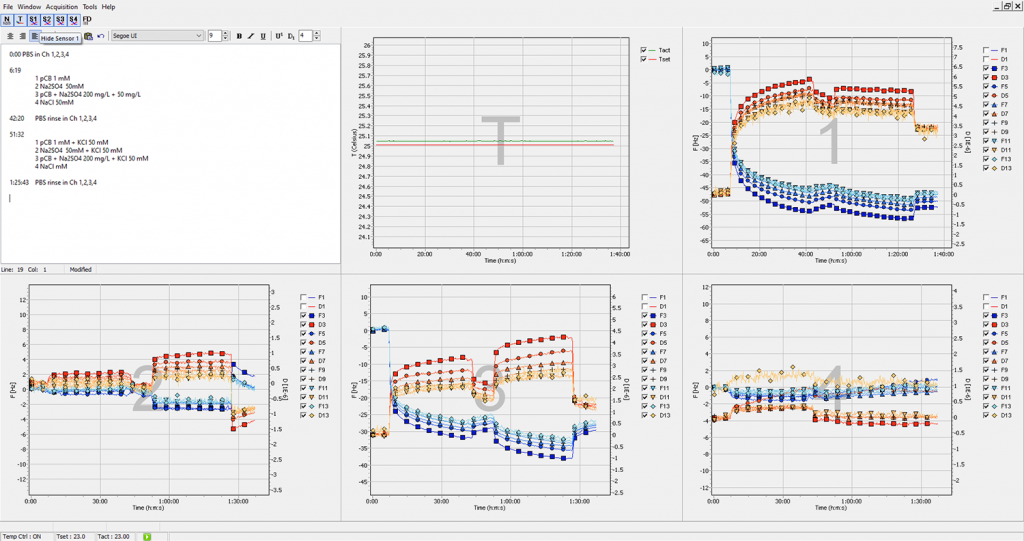
Task: Click note '42:20 PBS rinse in Ch 1,2,3,4'
Action: click(53, 119)
